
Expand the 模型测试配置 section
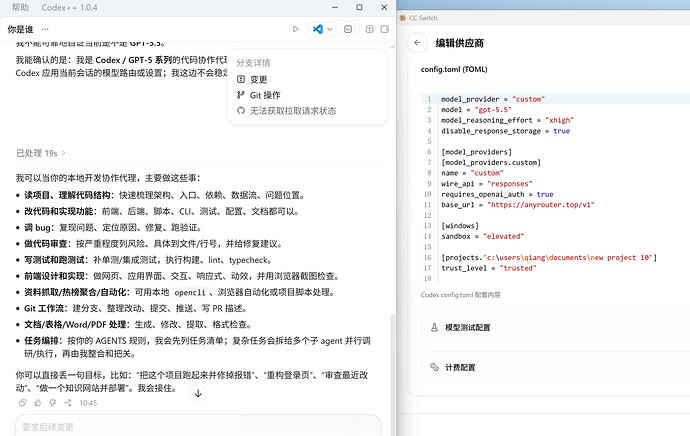click(555, 327)
